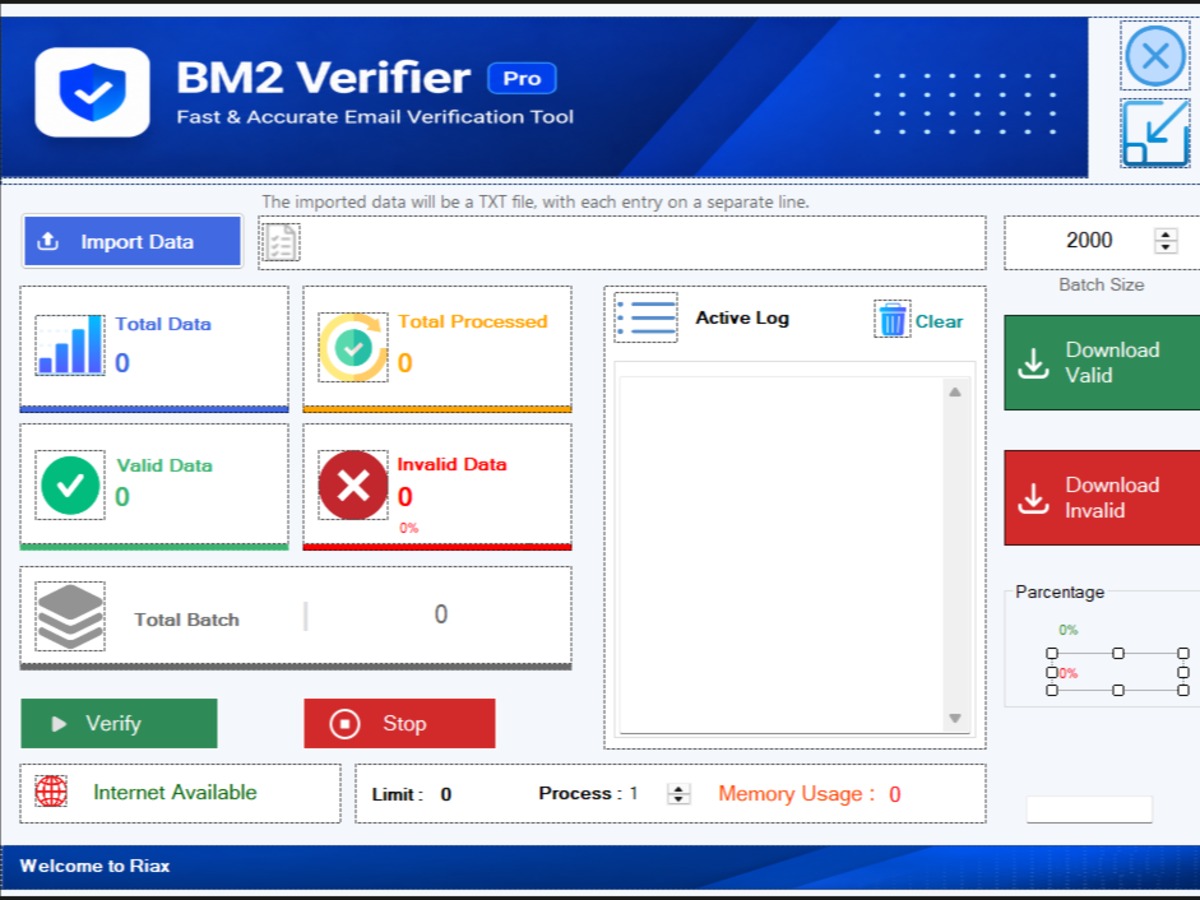The width and height of the screenshot is (1200, 900).
Task: Click the Total Batch stacked layers icon
Action: (70, 616)
